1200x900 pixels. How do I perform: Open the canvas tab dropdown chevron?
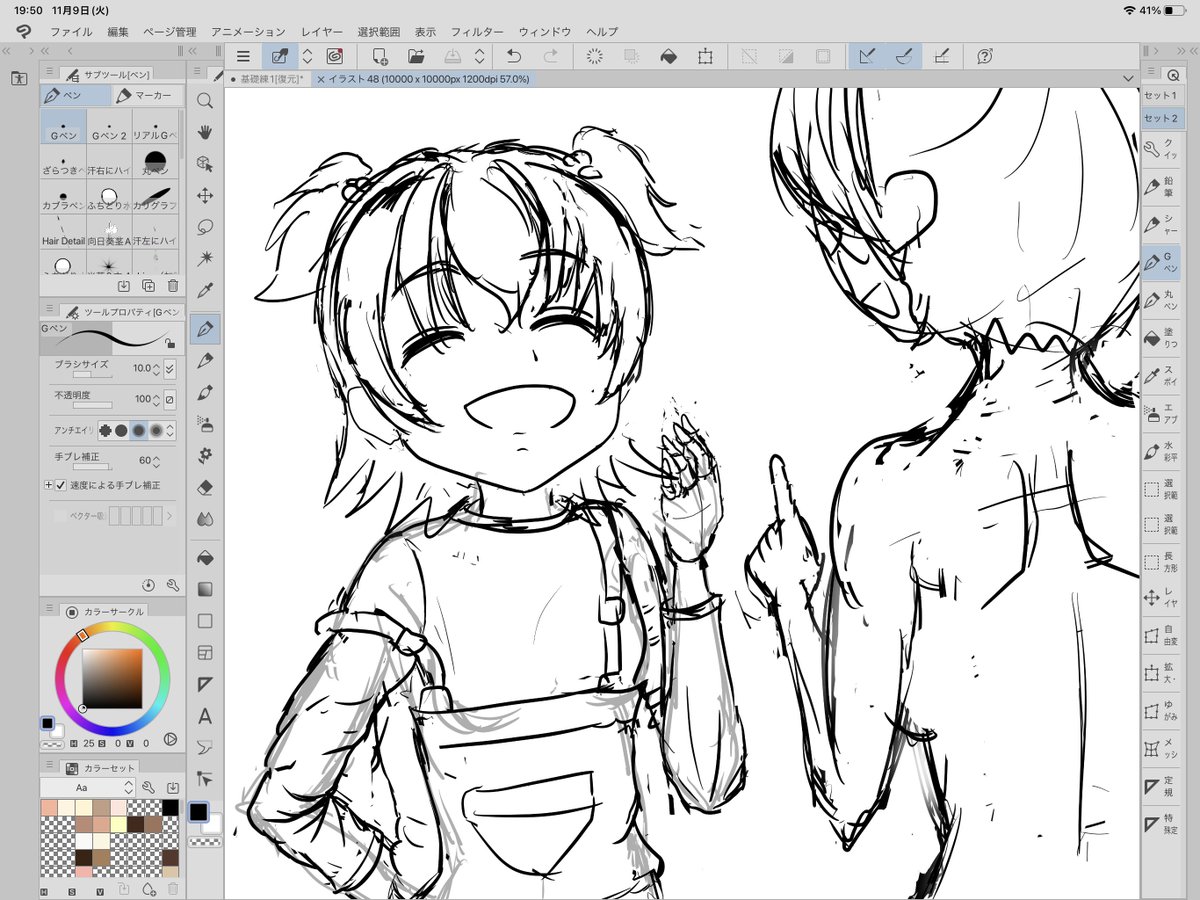(1129, 77)
